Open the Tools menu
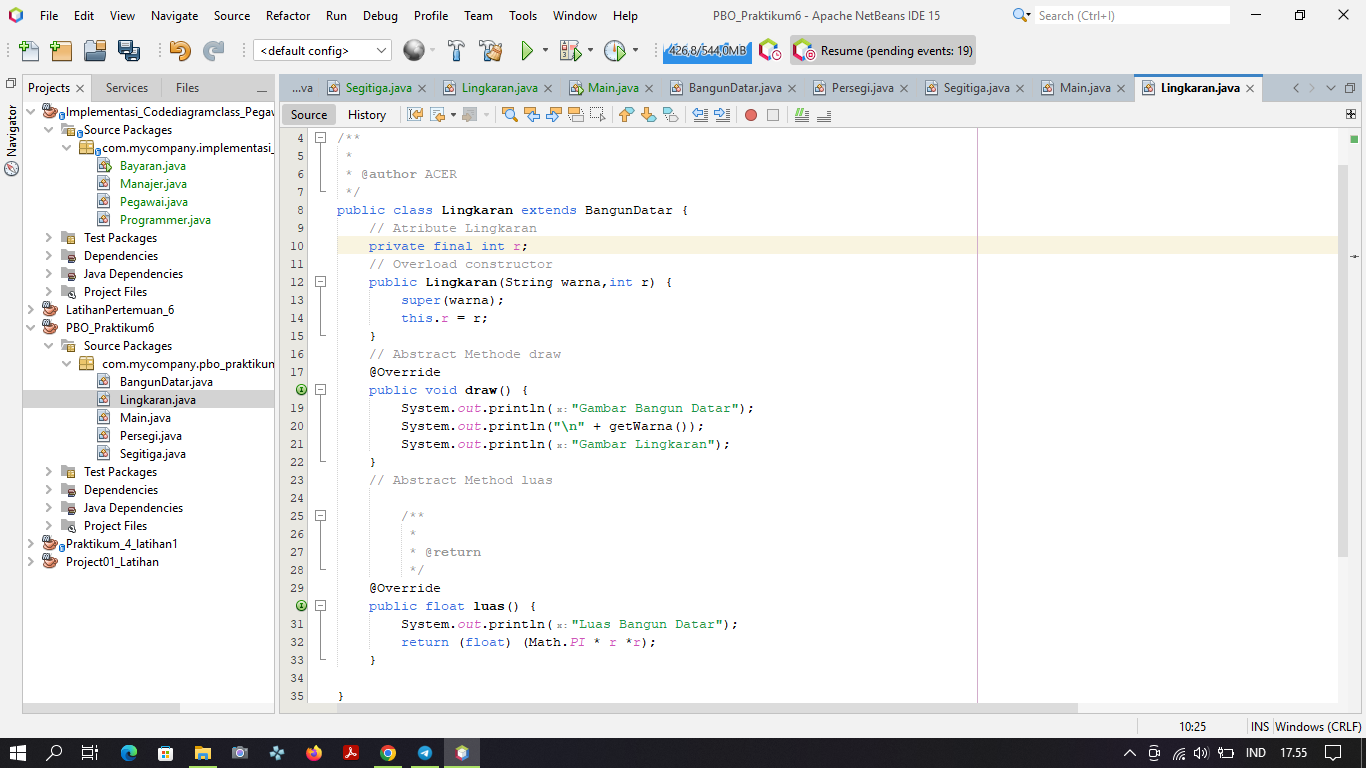 click(x=523, y=16)
